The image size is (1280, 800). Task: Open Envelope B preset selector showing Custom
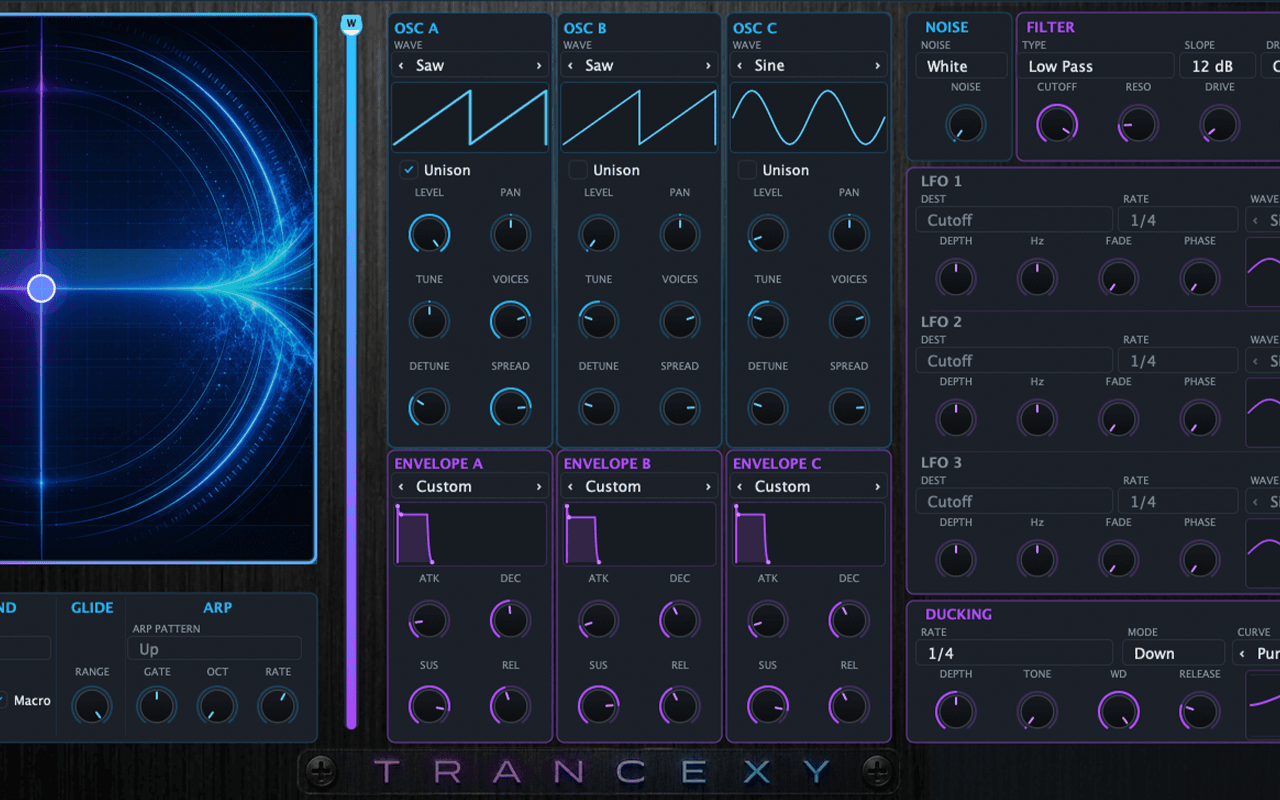pos(639,487)
